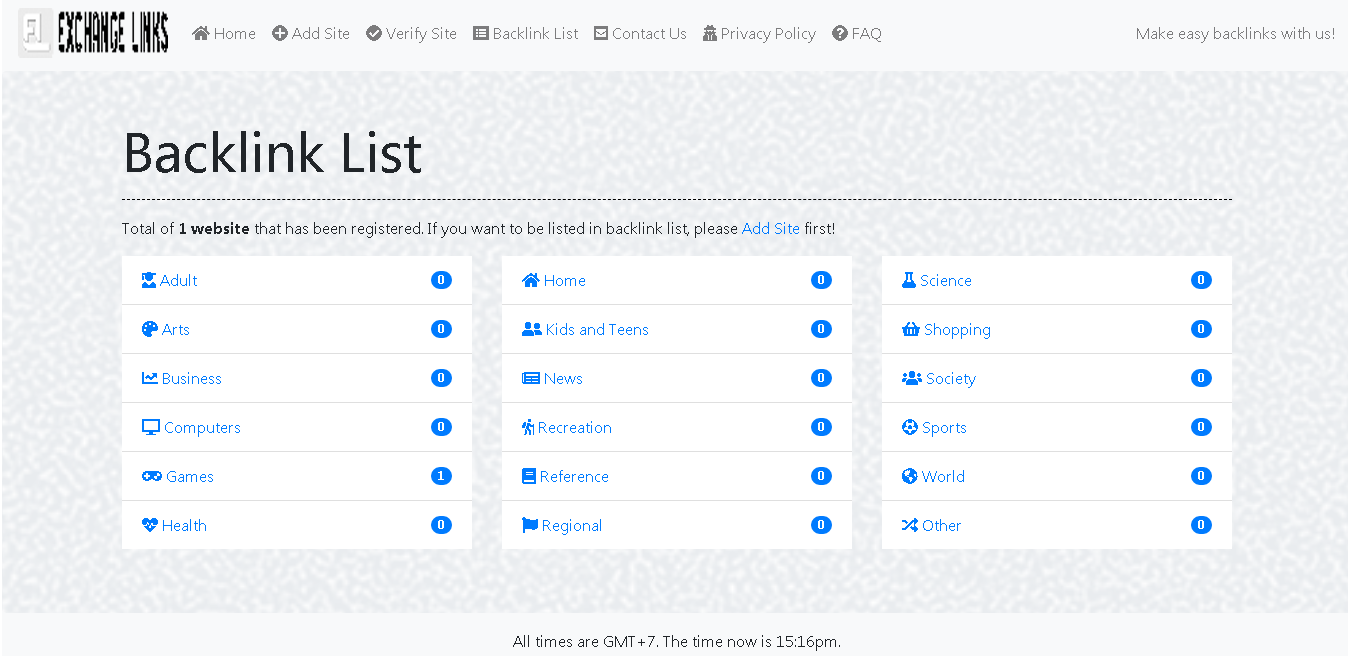Open the Add Site menu item
This screenshot has height=656, width=1348.
[x=311, y=33]
